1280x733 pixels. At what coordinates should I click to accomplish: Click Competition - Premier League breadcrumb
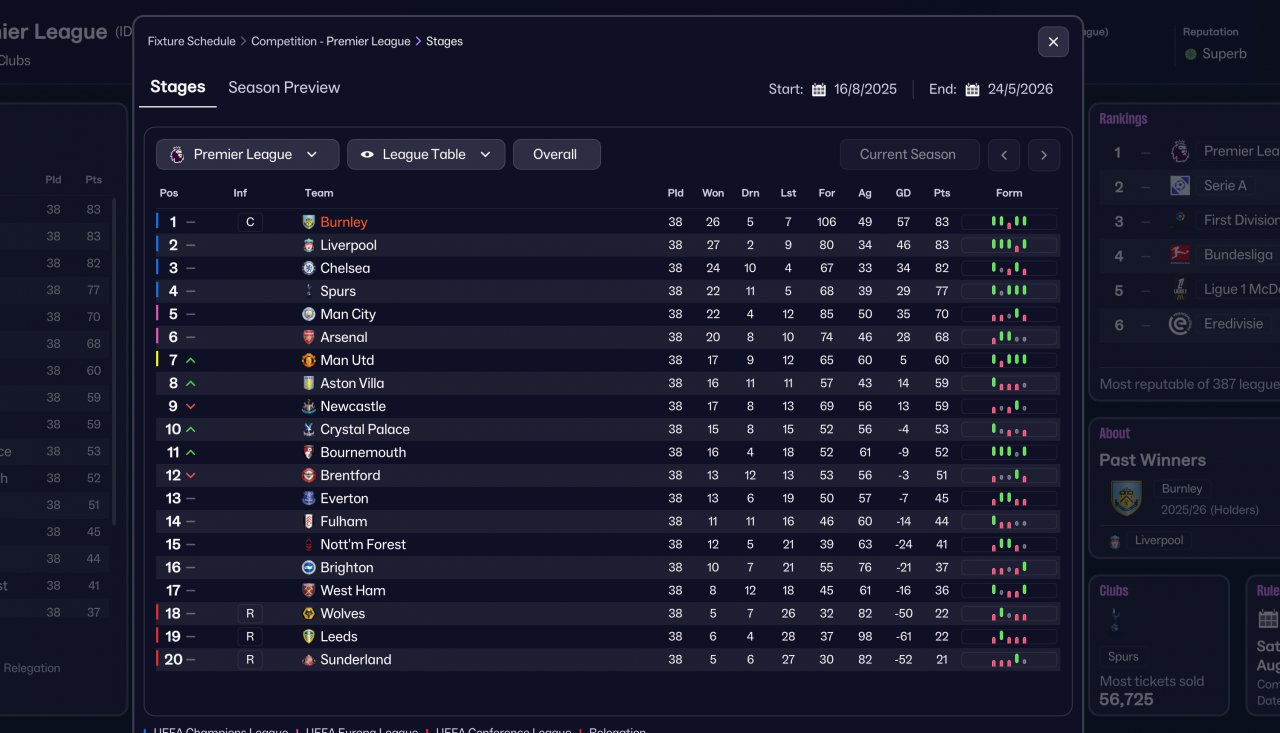click(x=330, y=41)
